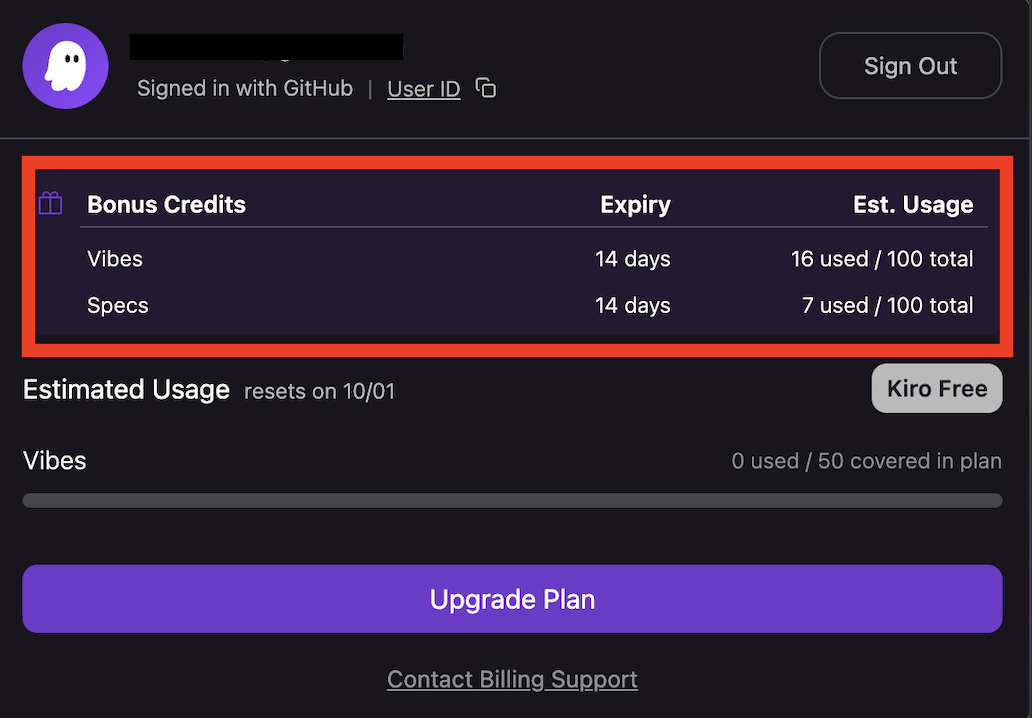
Task: Click the Signed in with GitHub text
Action: [245, 89]
